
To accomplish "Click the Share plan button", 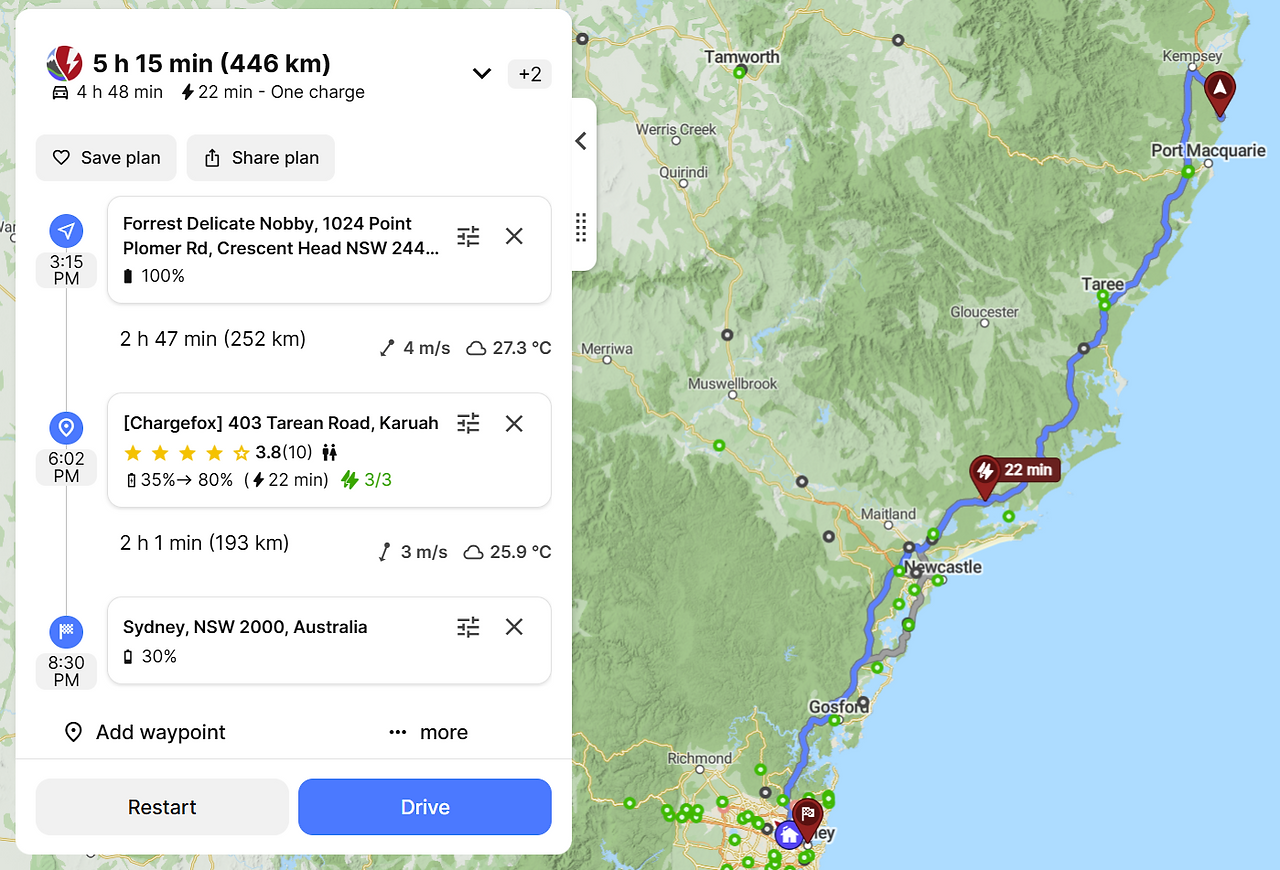I will (x=261, y=158).
